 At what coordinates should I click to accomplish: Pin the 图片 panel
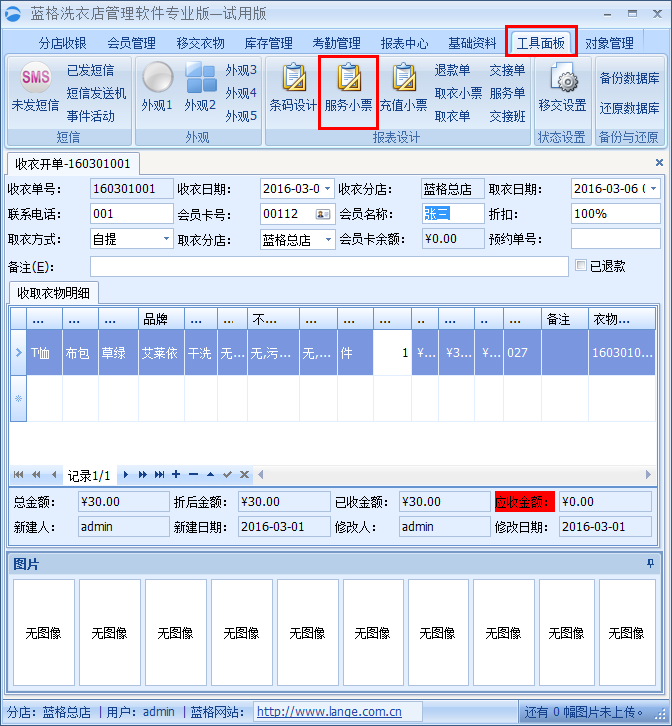click(x=650, y=563)
